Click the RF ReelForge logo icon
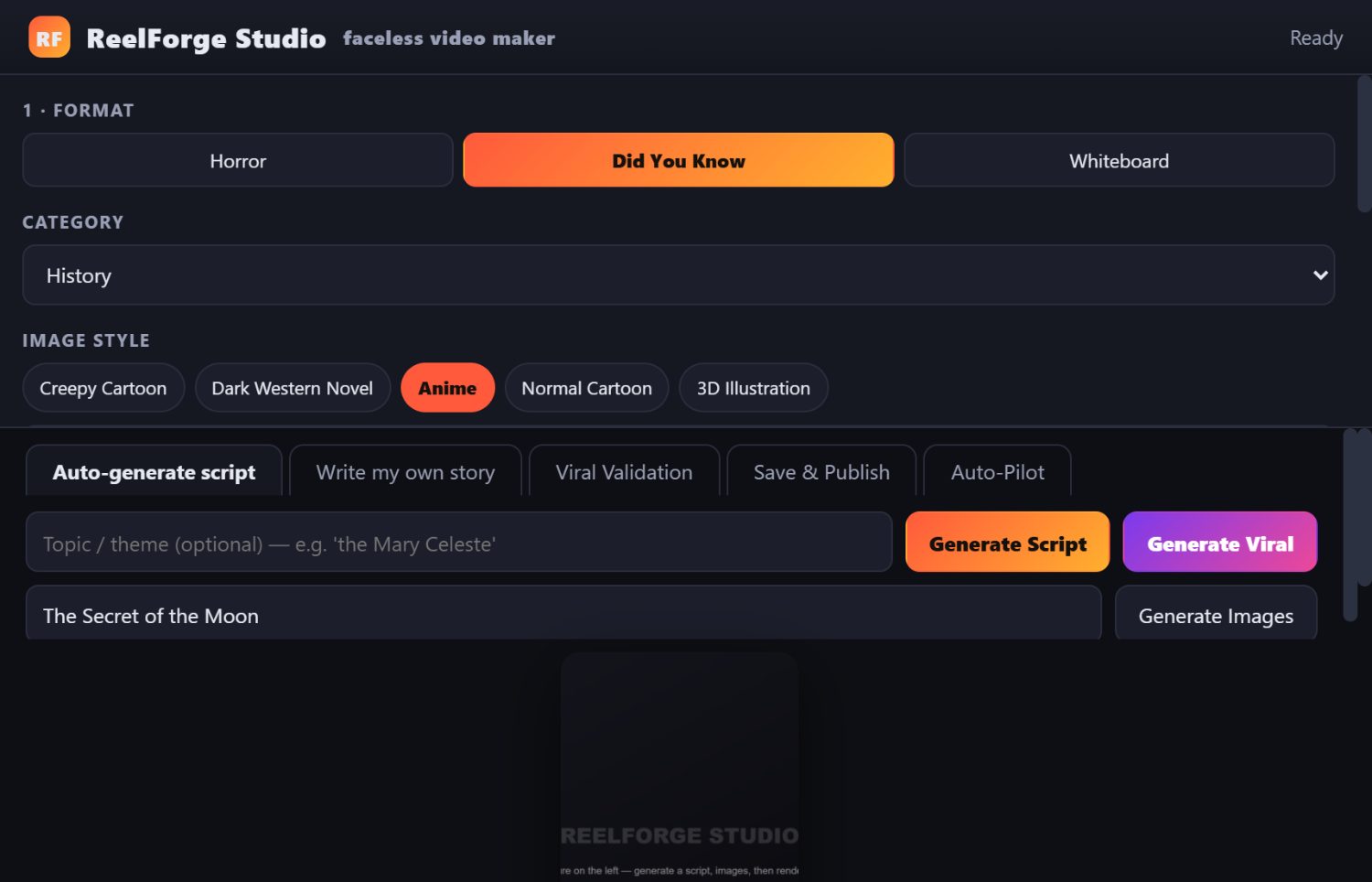 [49, 38]
